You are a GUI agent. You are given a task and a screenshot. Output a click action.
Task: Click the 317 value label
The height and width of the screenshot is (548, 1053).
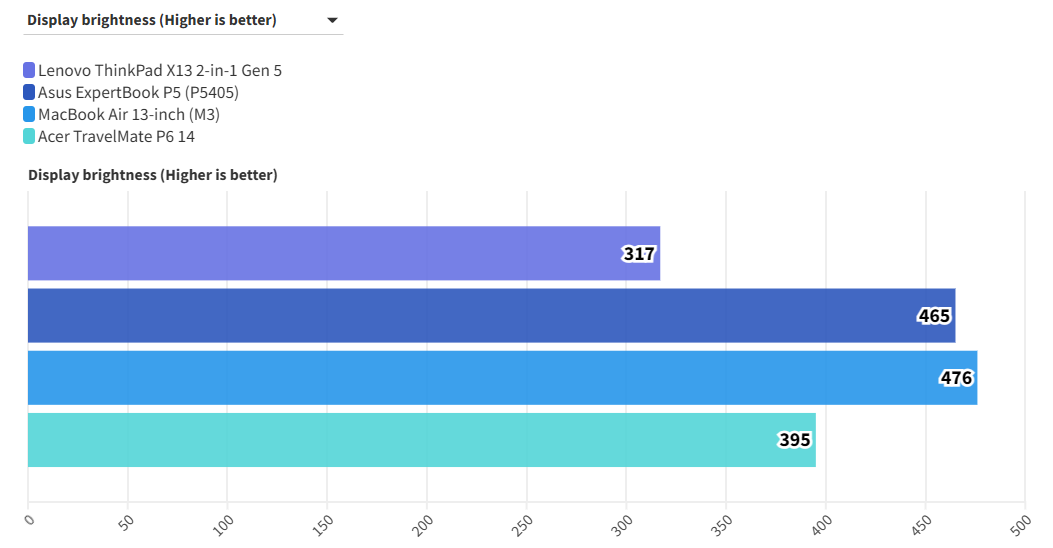click(639, 254)
